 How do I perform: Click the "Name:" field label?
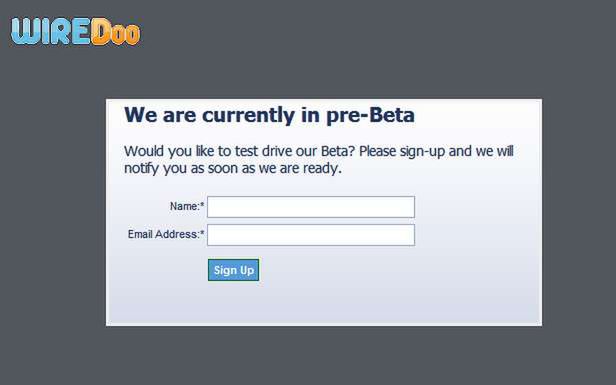pos(185,206)
